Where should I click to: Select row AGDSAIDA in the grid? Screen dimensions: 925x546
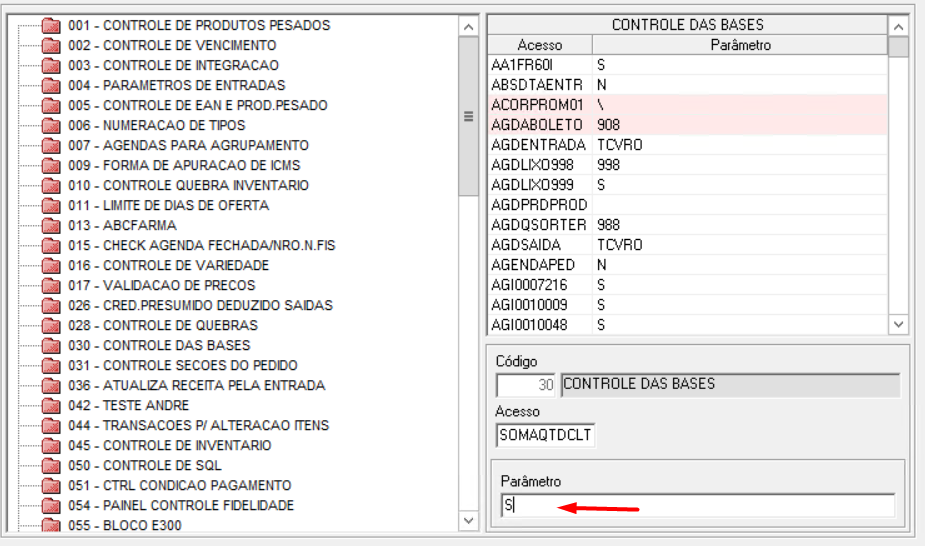click(687, 245)
